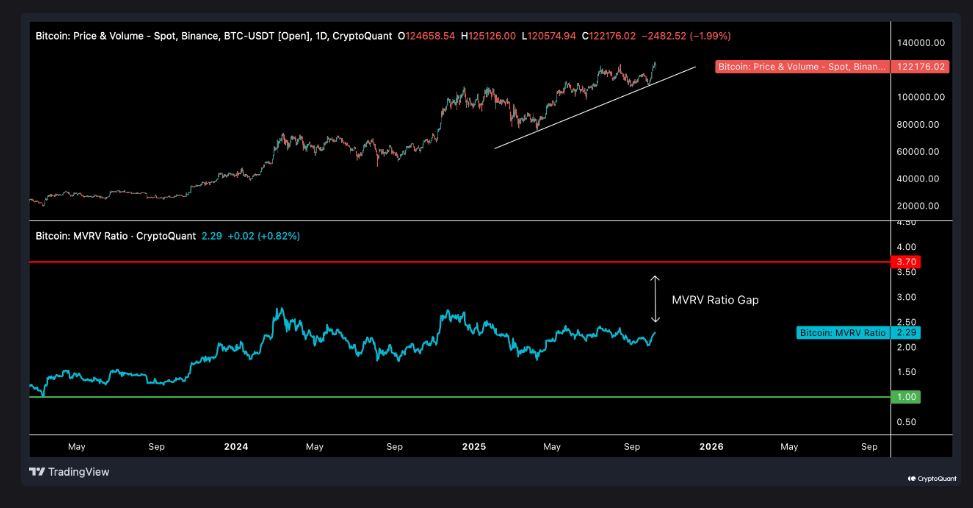Select the white ascending trendline on price chart

[x=595, y=108]
